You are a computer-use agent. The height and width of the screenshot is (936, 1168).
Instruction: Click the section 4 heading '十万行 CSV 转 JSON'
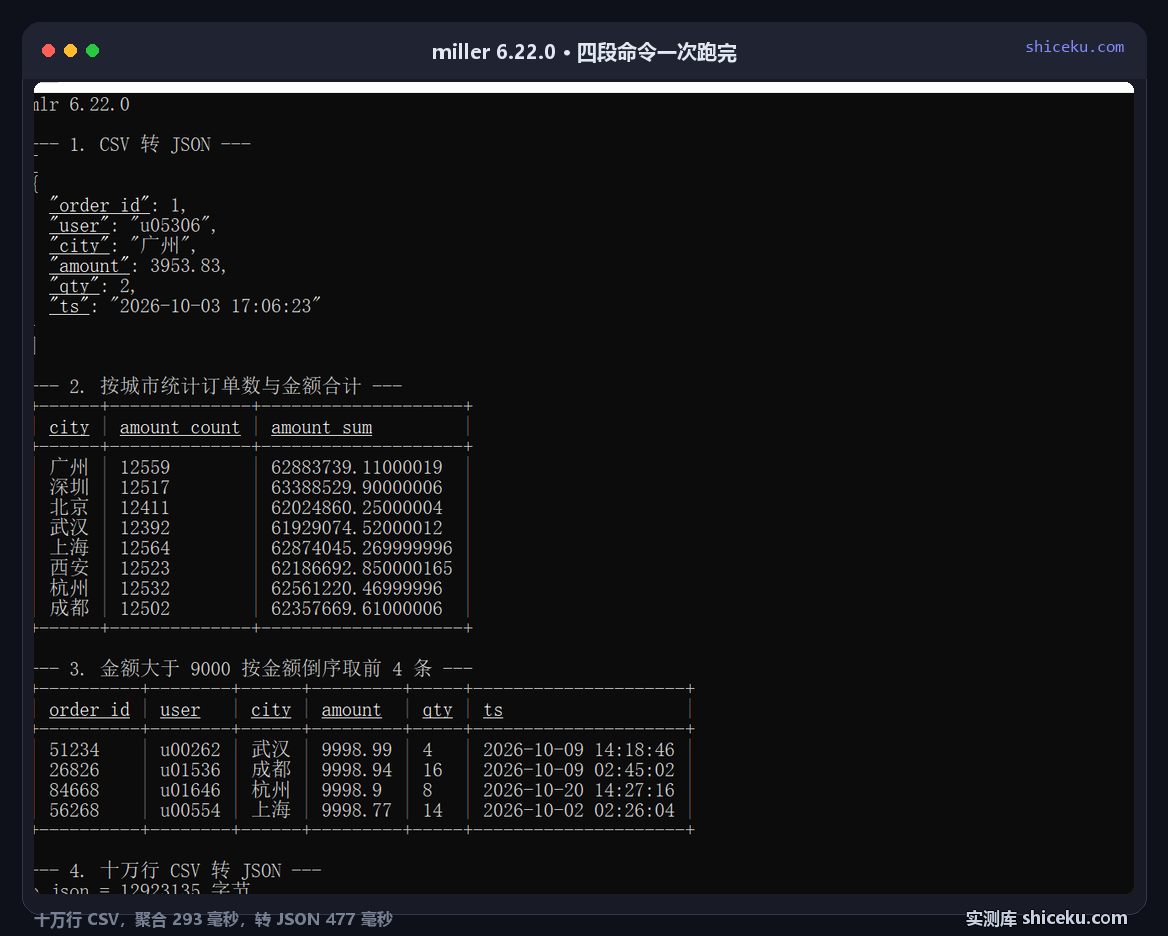[190, 870]
